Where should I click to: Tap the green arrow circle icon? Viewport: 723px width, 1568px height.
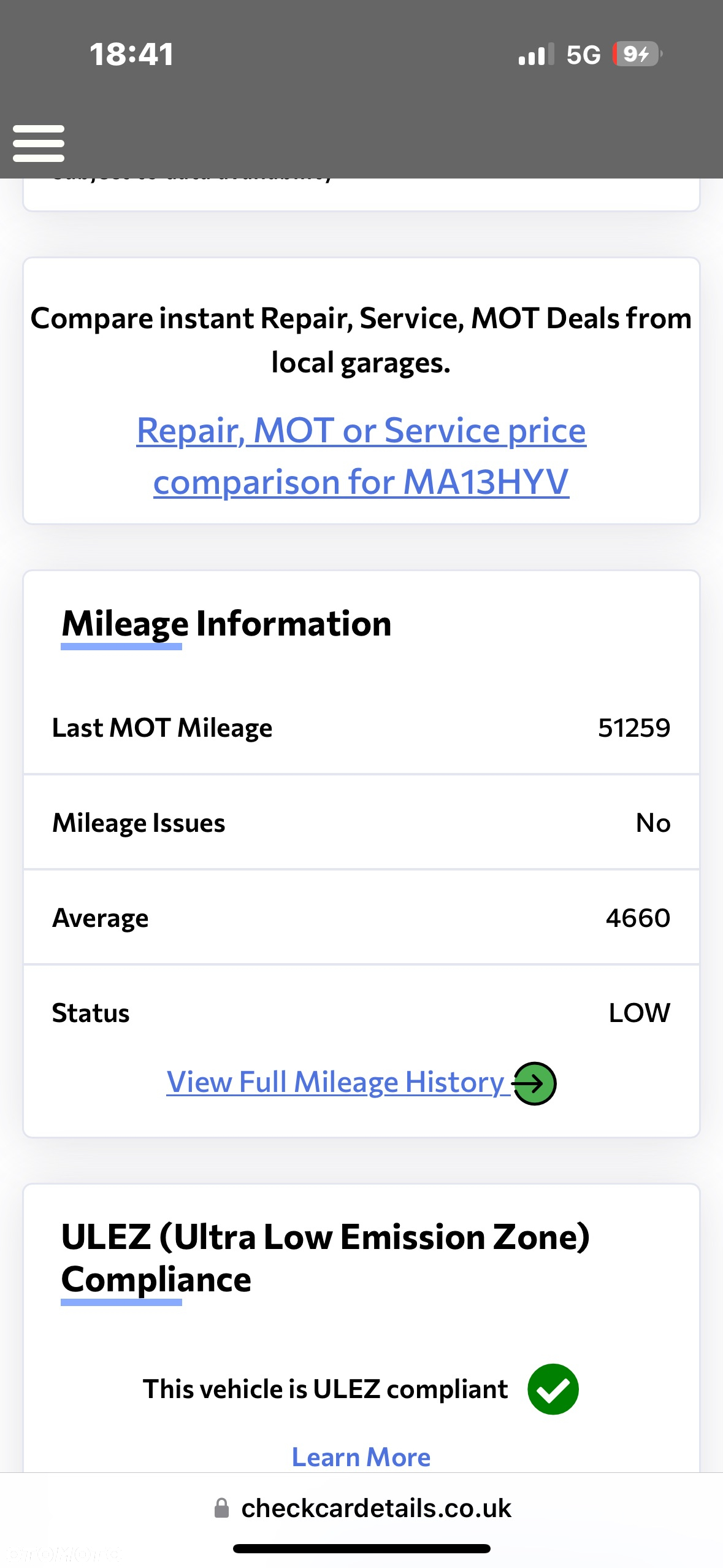coord(534,1083)
